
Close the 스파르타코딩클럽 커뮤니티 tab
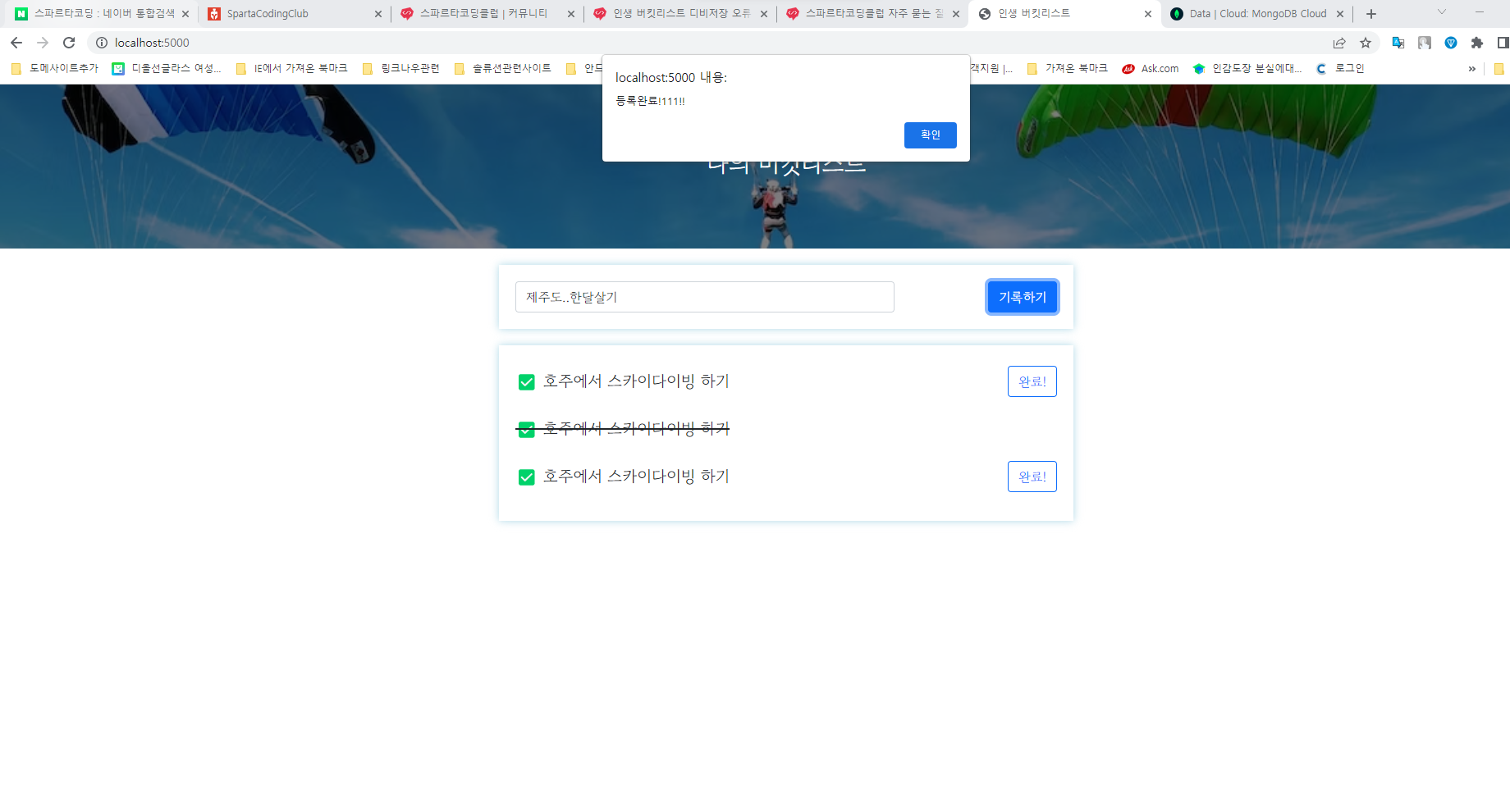click(571, 14)
